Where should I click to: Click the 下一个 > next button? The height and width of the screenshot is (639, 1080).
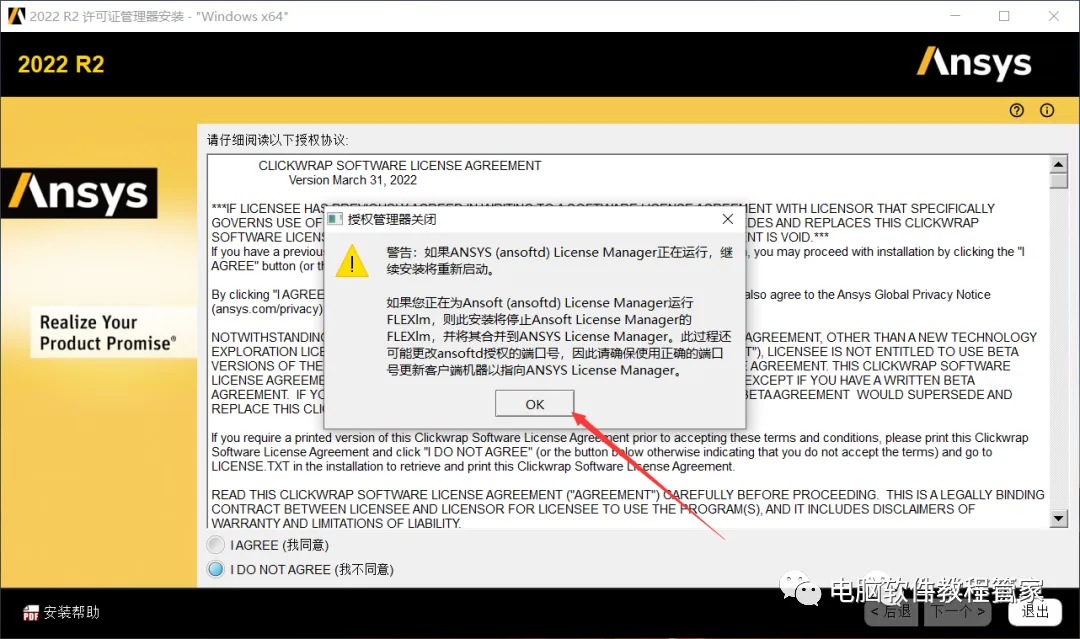(x=957, y=611)
